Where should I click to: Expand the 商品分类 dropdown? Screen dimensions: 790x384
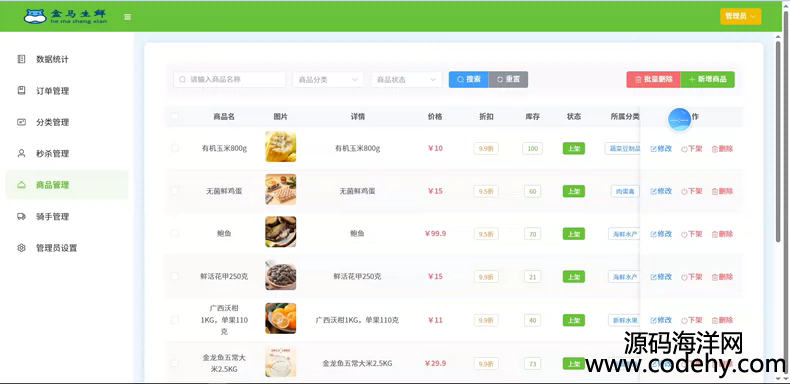pos(328,80)
